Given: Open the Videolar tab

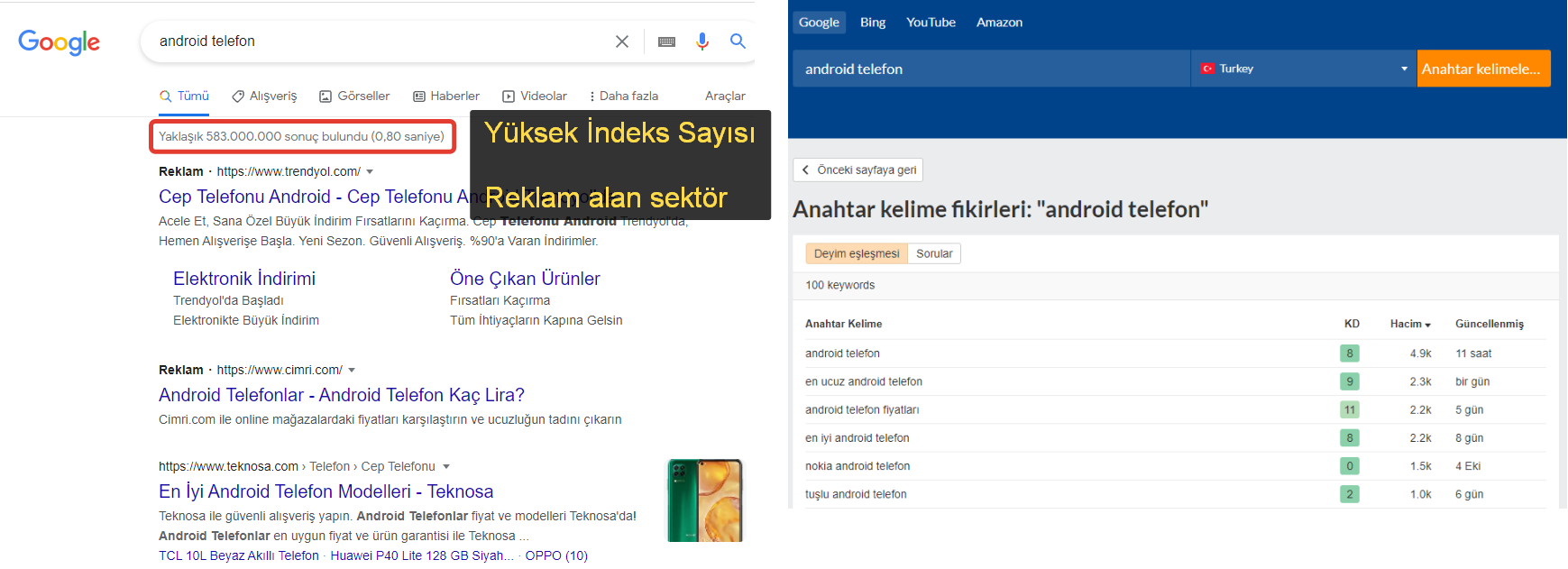Looking at the screenshot, I should tap(535, 96).
